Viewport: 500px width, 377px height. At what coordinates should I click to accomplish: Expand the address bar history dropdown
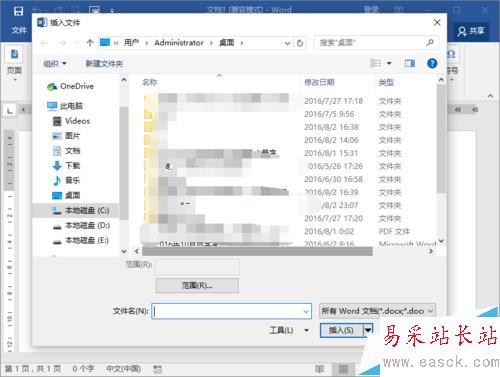(287, 43)
